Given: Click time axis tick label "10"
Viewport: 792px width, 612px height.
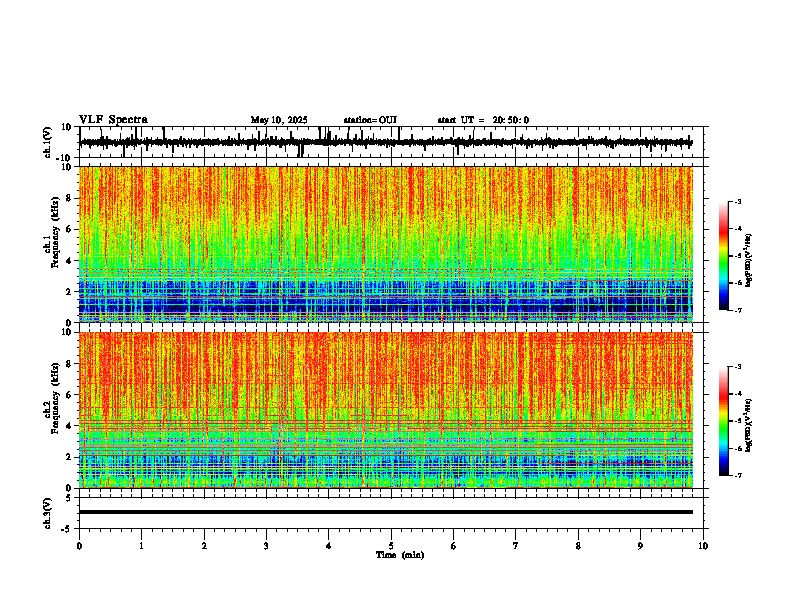Looking at the screenshot, I should (x=703, y=546).
